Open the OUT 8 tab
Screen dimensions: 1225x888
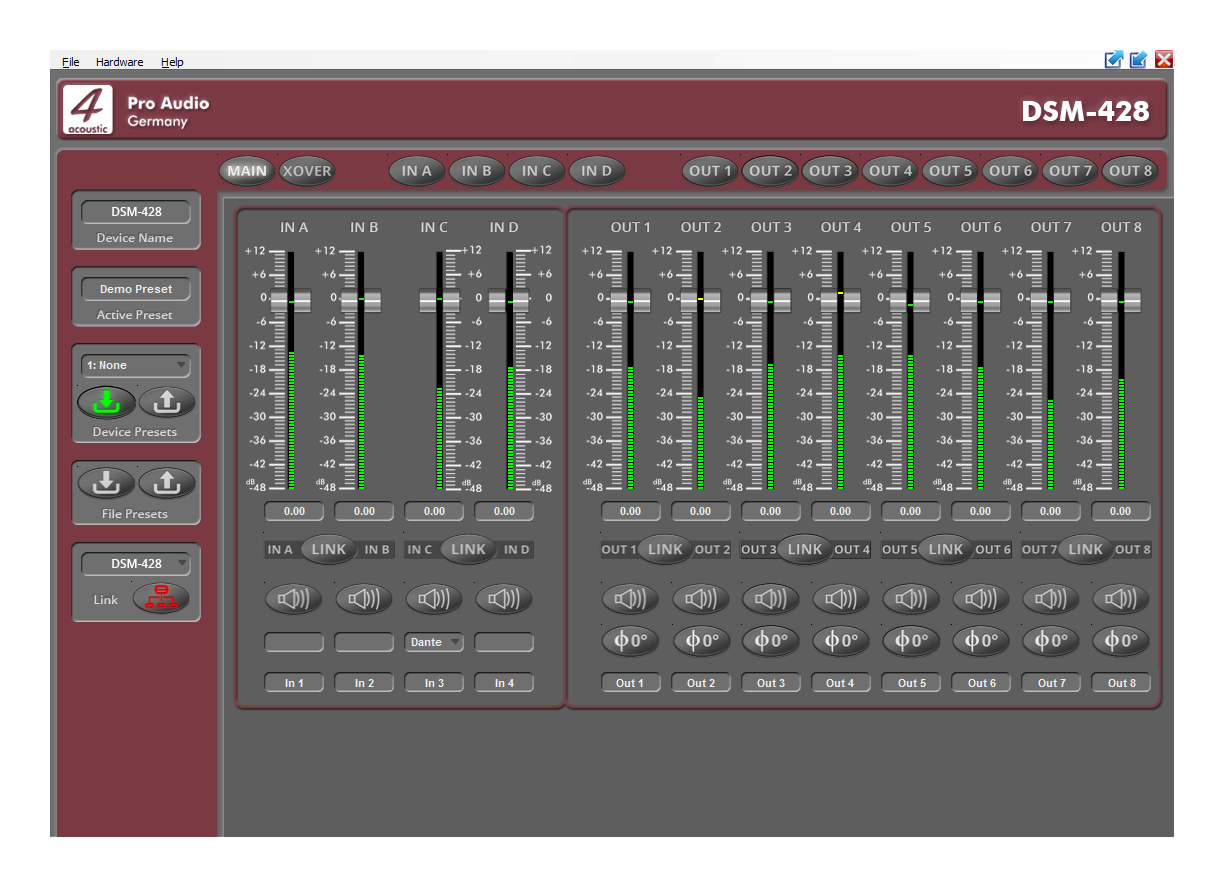(1130, 171)
